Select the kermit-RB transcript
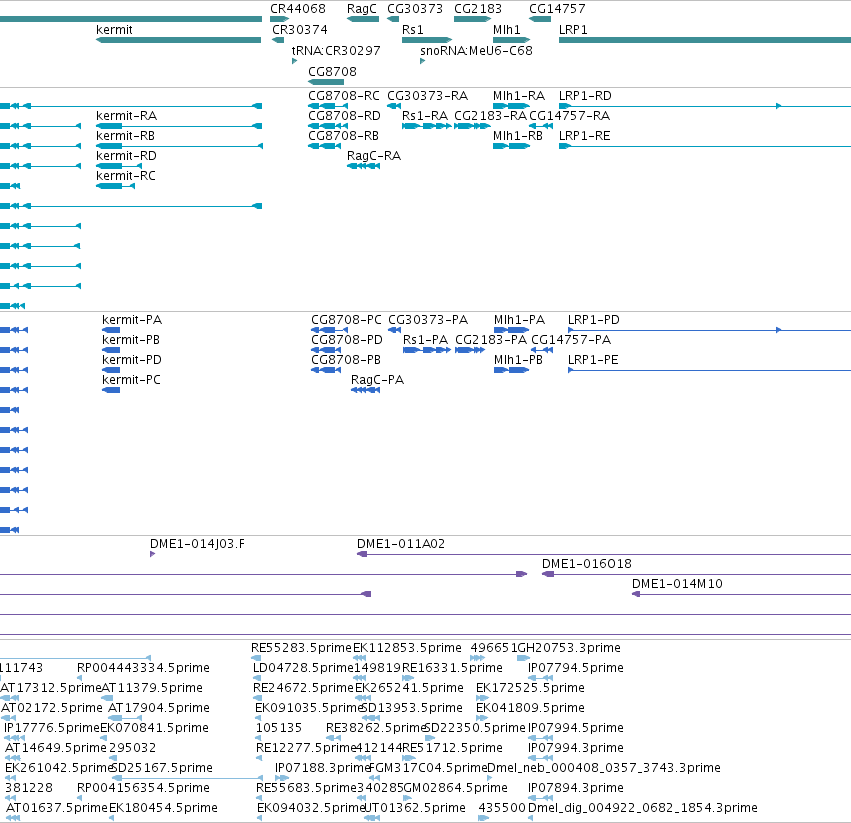The height and width of the screenshot is (823, 851). click(179, 146)
